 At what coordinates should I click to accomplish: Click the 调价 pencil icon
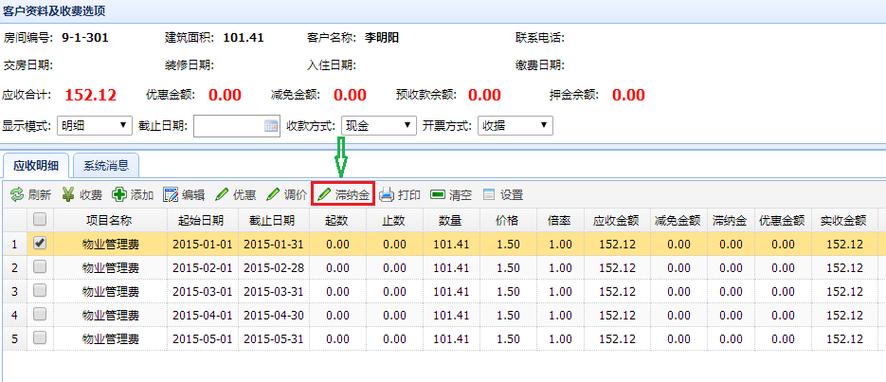(x=273, y=195)
